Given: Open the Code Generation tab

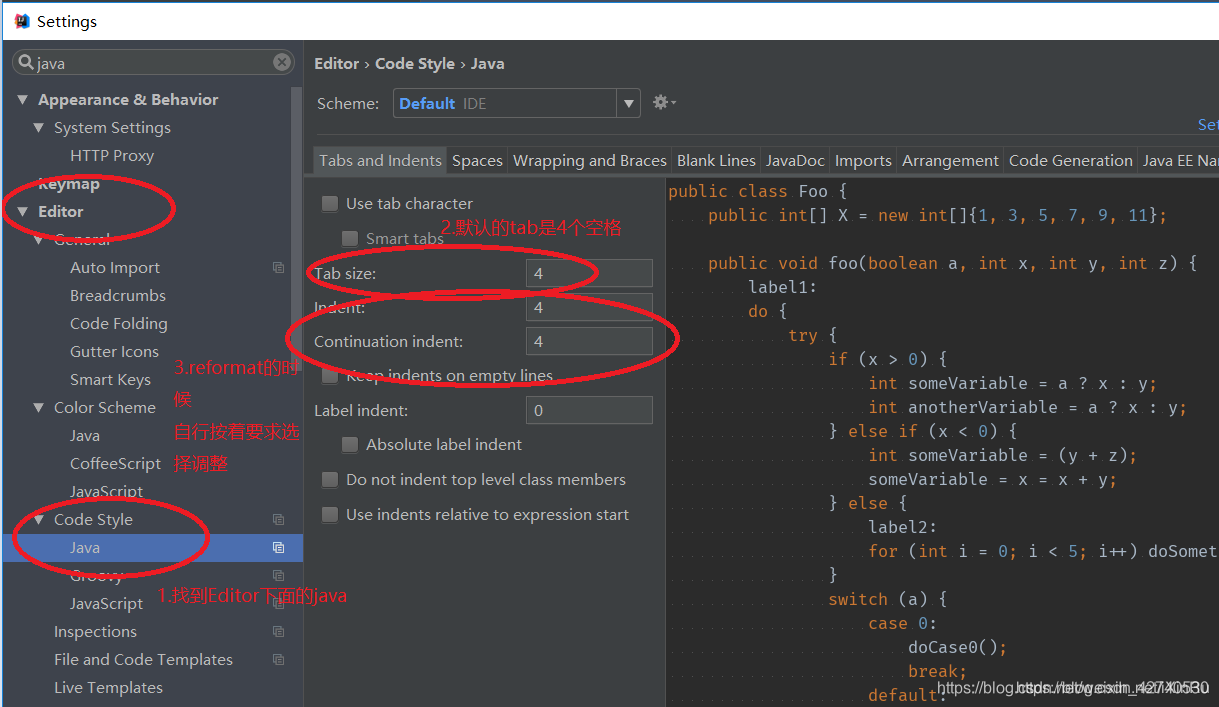Looking at the screenshot, I should click(1071, 160).
